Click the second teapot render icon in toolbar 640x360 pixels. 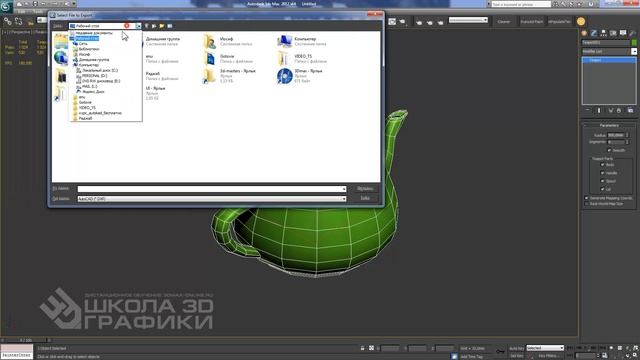coord(429,22)
